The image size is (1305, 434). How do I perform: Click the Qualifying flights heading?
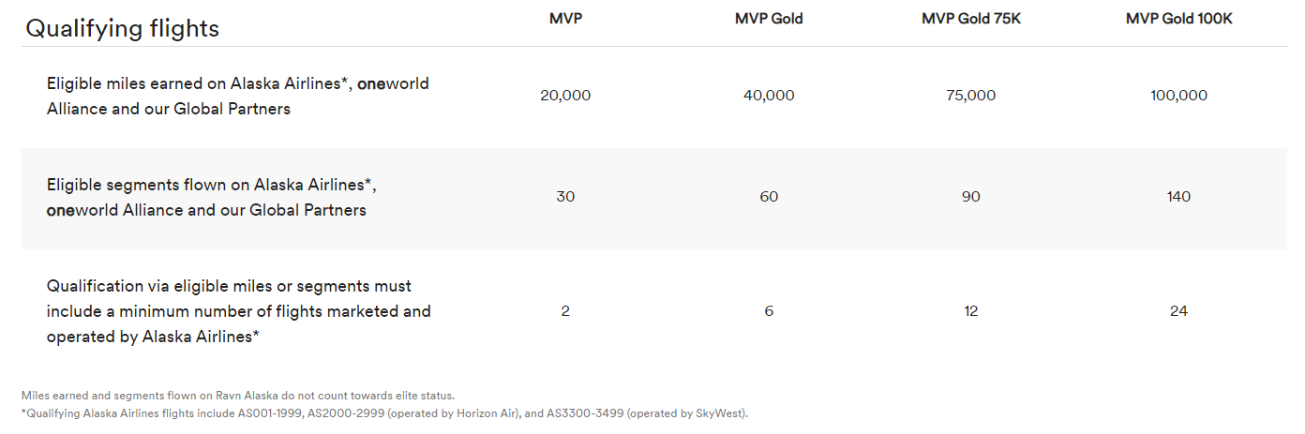[x=122, y=29]
